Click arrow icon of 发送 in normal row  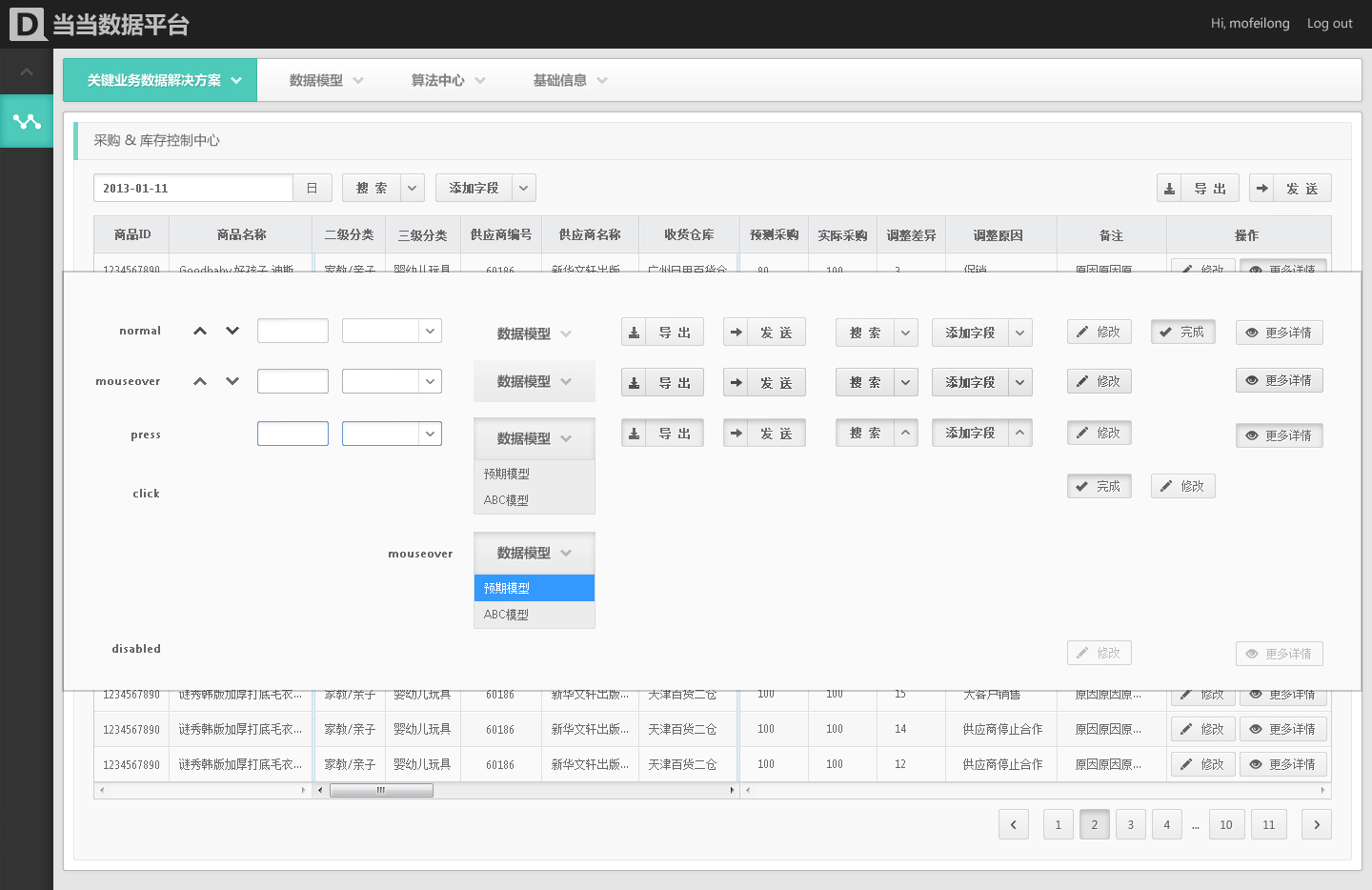tap(736, 333)
